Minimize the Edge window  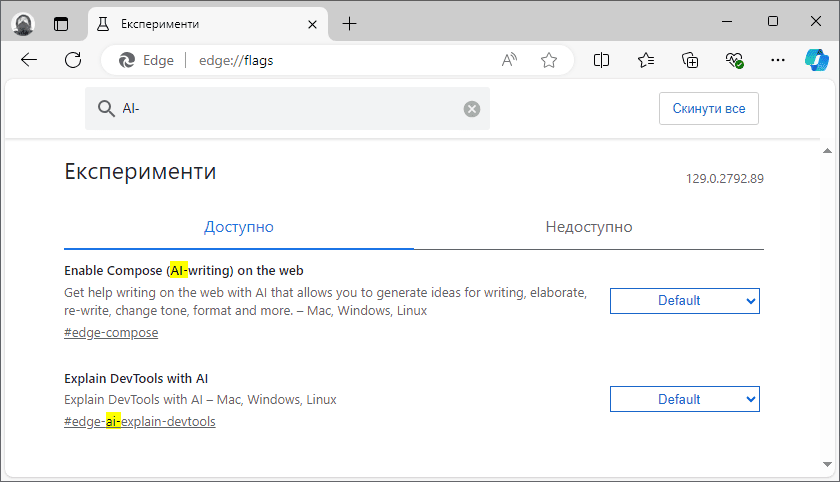point(727,21)
